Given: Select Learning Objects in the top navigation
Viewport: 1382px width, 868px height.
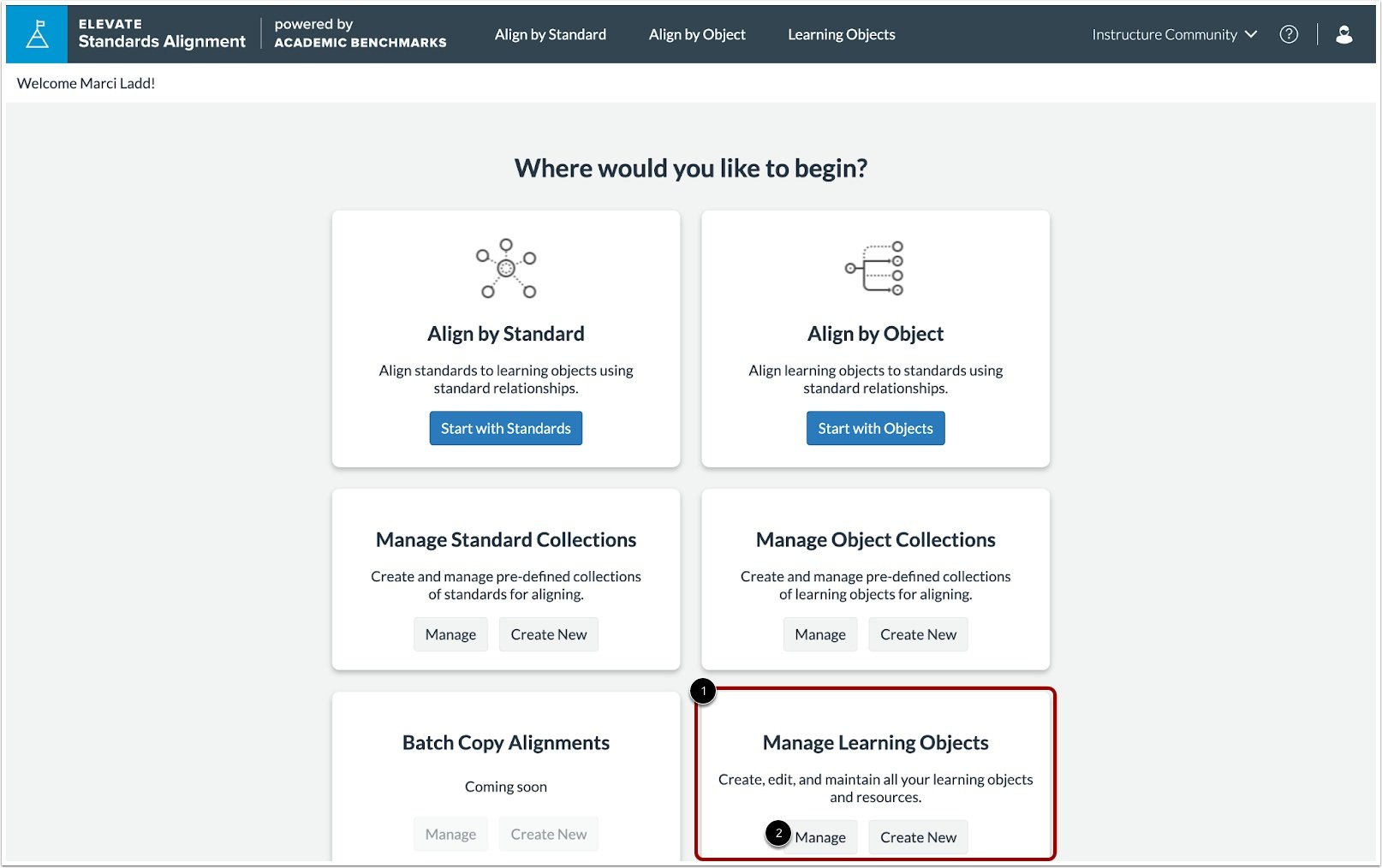Looking at the screenshot, I should 841,34.
